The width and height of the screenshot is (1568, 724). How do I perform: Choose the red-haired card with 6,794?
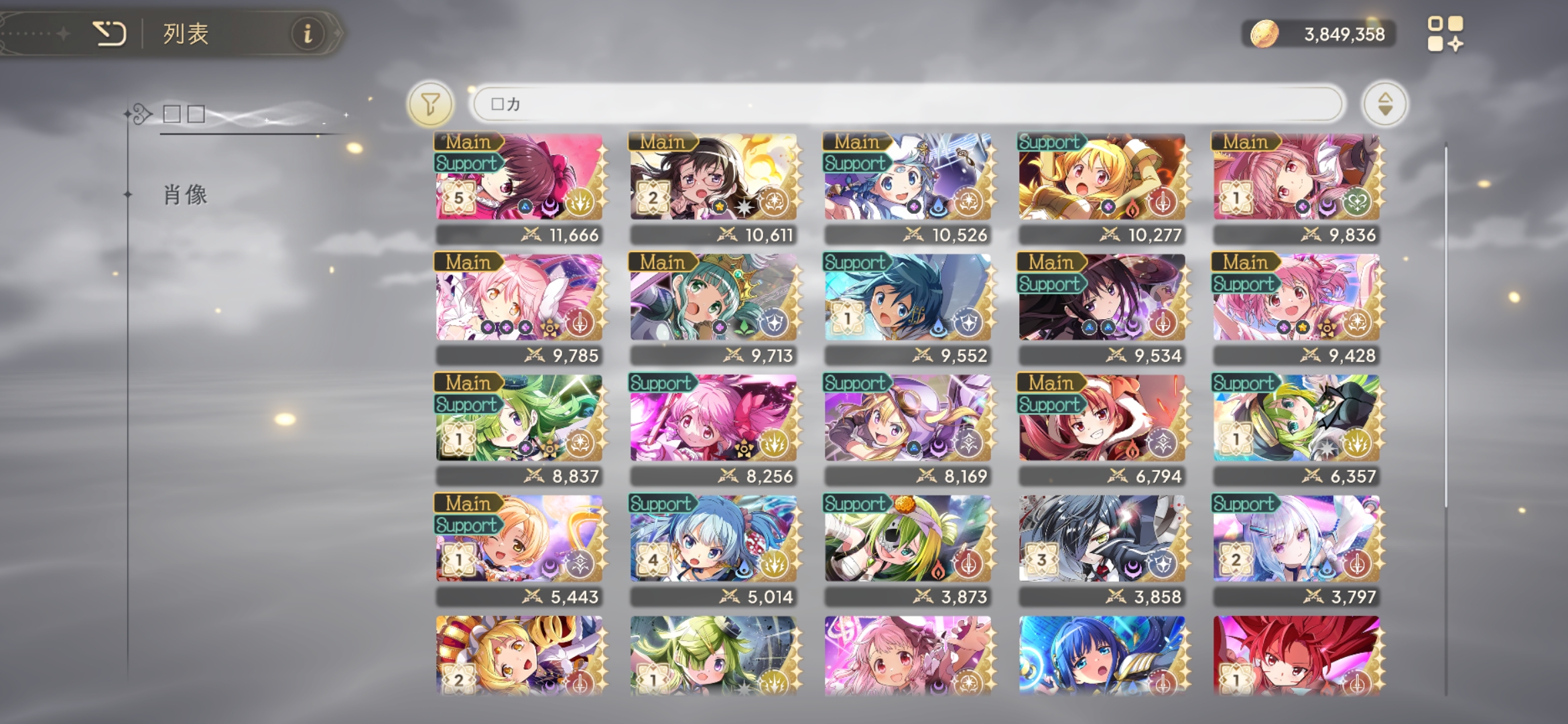1102,430
